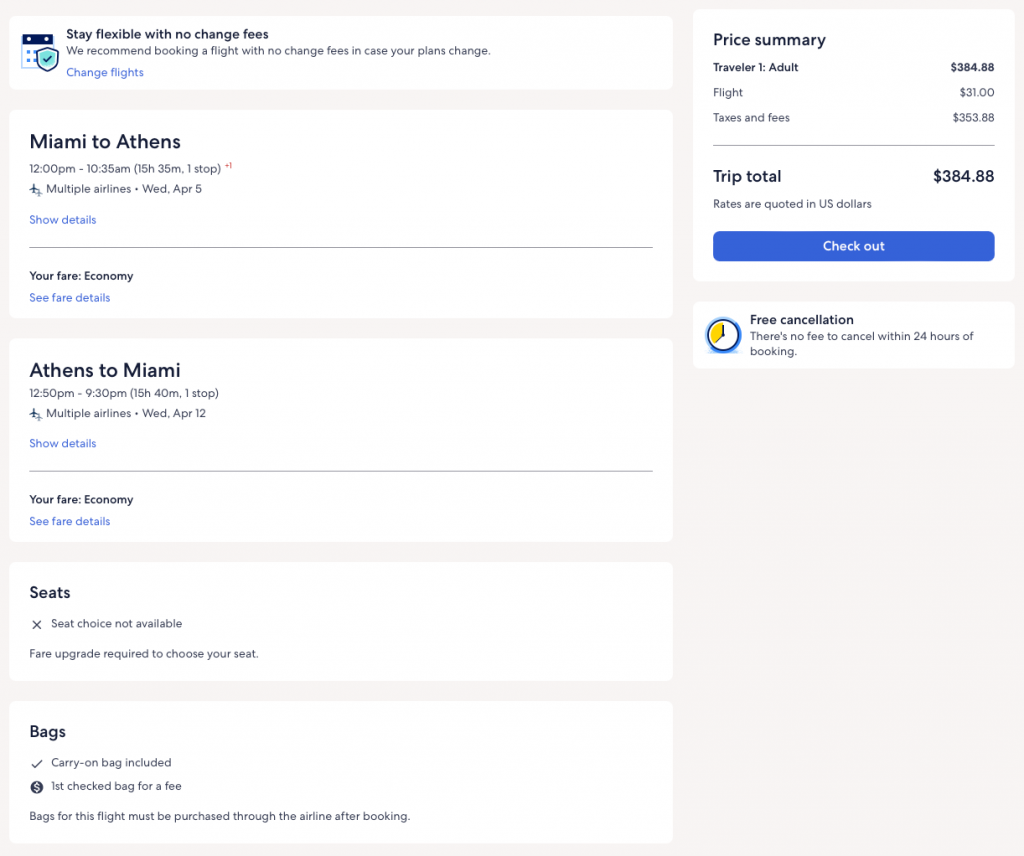Viewport: 1024px width, 856px height.
Task: Expand Show details for Athens to Miami
Action: click(x=63, y=444)
